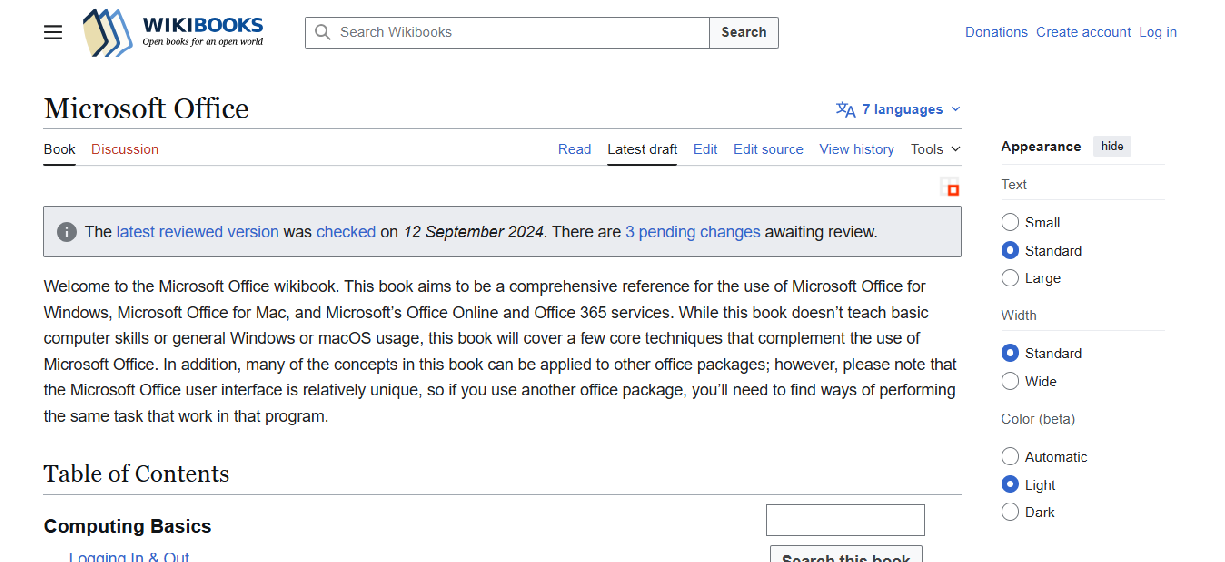Click the Search button
Screen dimensions: 1225x562
click(744, 32)
